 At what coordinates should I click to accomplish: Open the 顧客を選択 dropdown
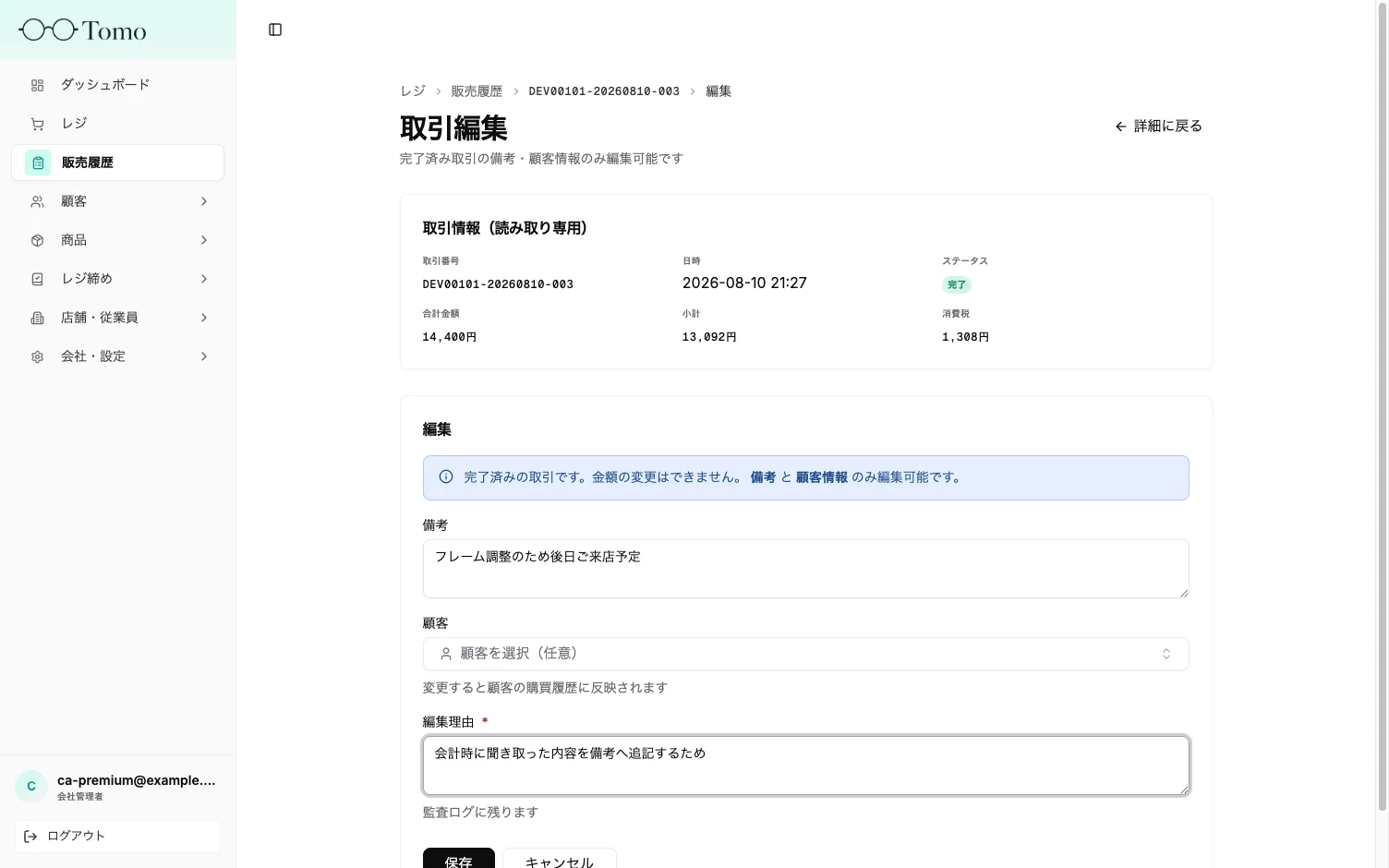[x=805, y=654]
